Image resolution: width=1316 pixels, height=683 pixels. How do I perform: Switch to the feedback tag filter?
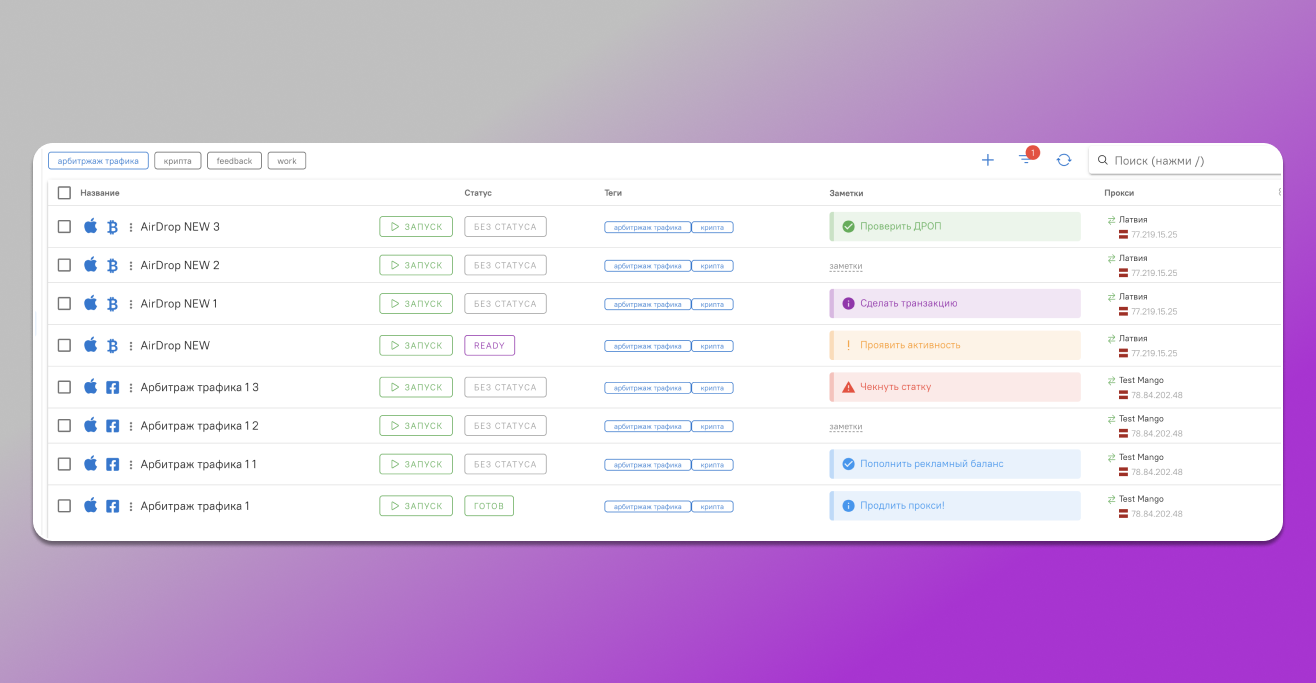click(234, 161)
